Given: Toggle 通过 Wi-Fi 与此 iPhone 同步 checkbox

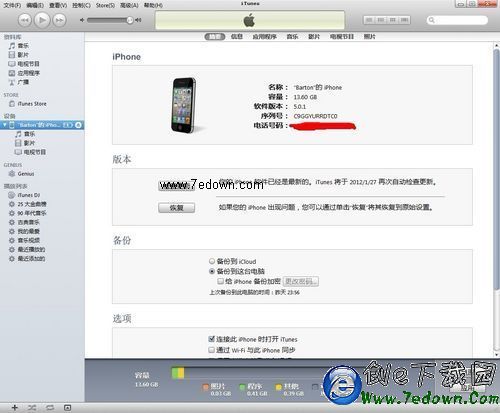Looking at the screenshot, I should point(211,350).
